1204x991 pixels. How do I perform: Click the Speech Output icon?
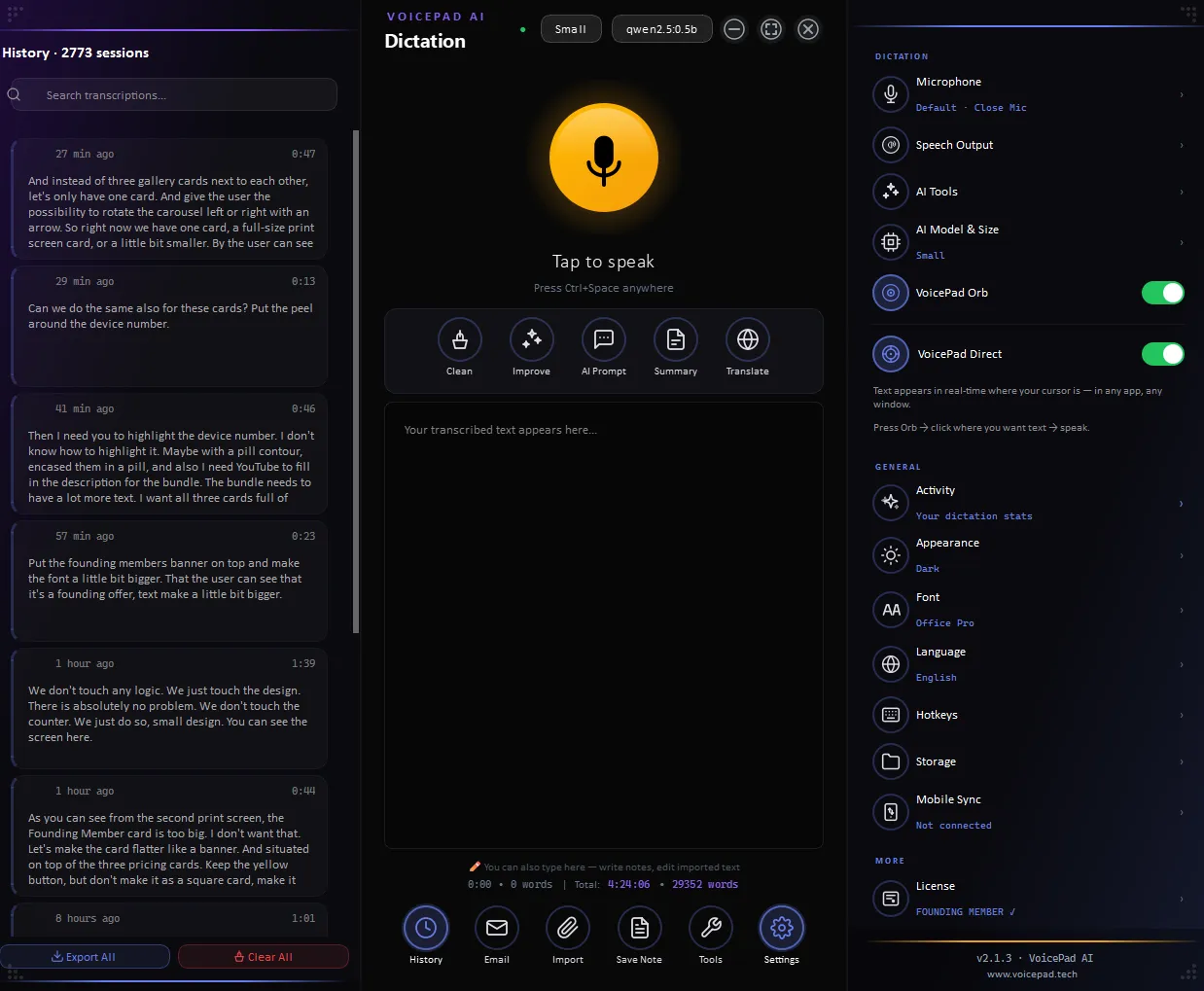tap(890, 145)
